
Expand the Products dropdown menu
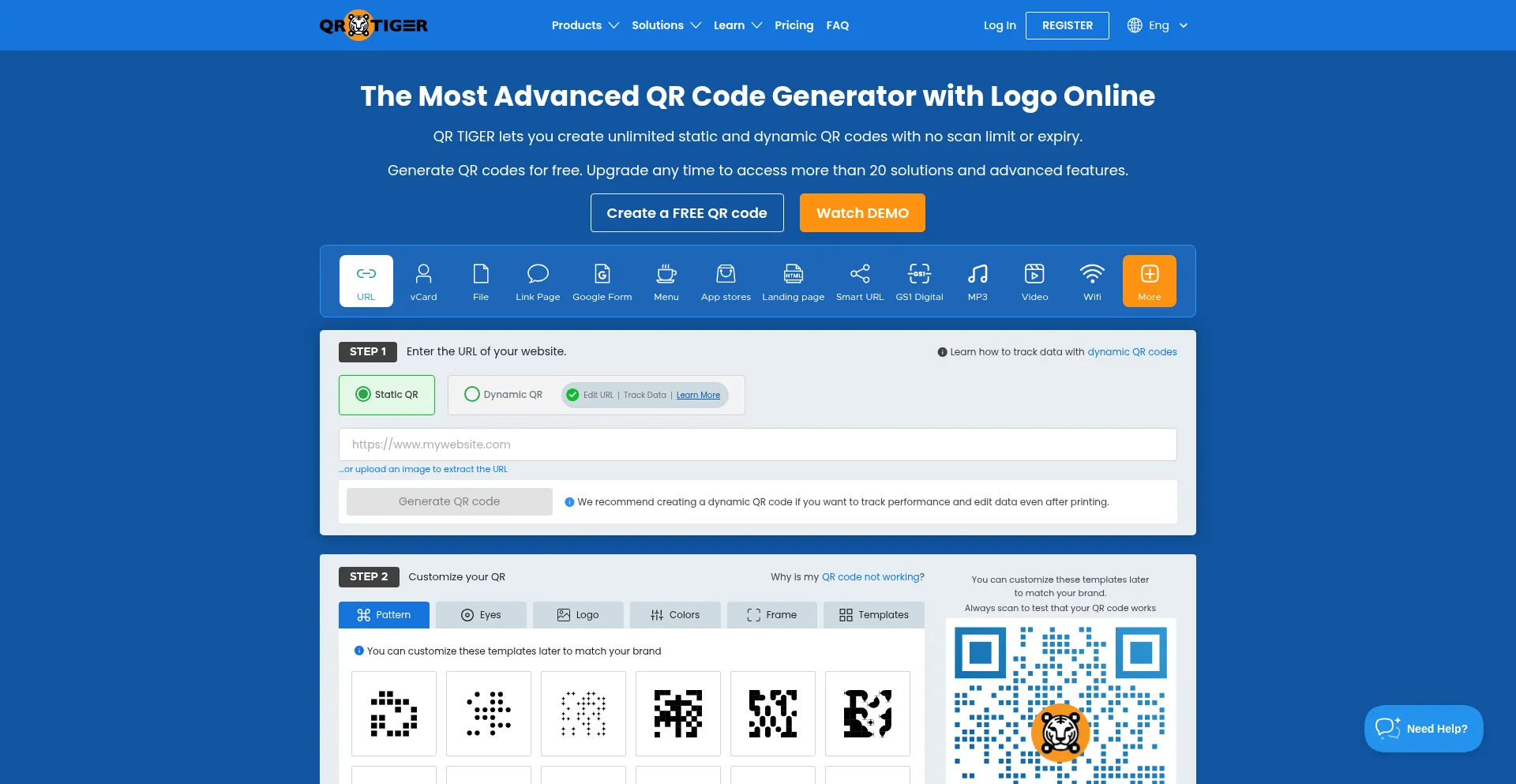(585, 25)
